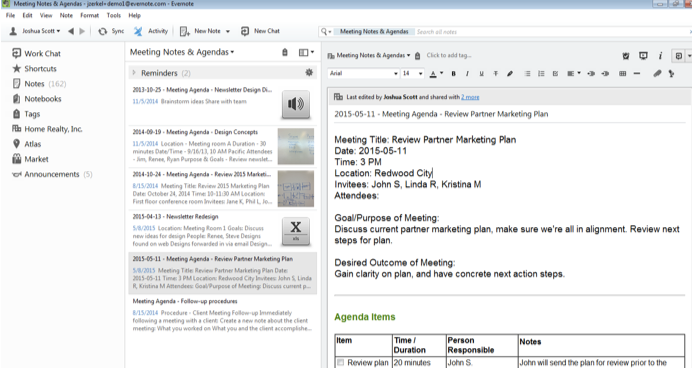This screenshot has height=368, width=692.
Task: Start a New Chat
Action: tap(260, 31)
